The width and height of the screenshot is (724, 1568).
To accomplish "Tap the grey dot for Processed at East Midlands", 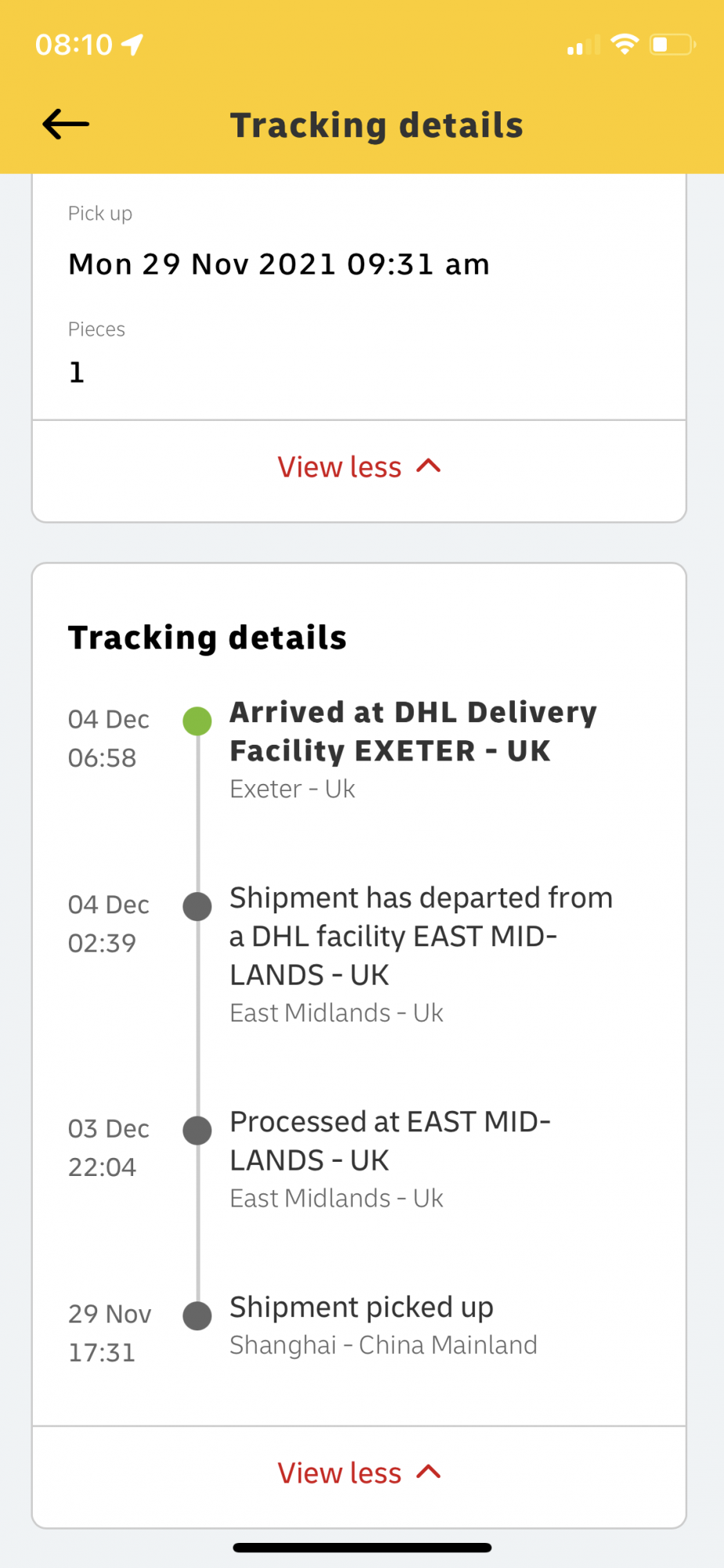I will pyautogui.click(x=197, y=1131).
